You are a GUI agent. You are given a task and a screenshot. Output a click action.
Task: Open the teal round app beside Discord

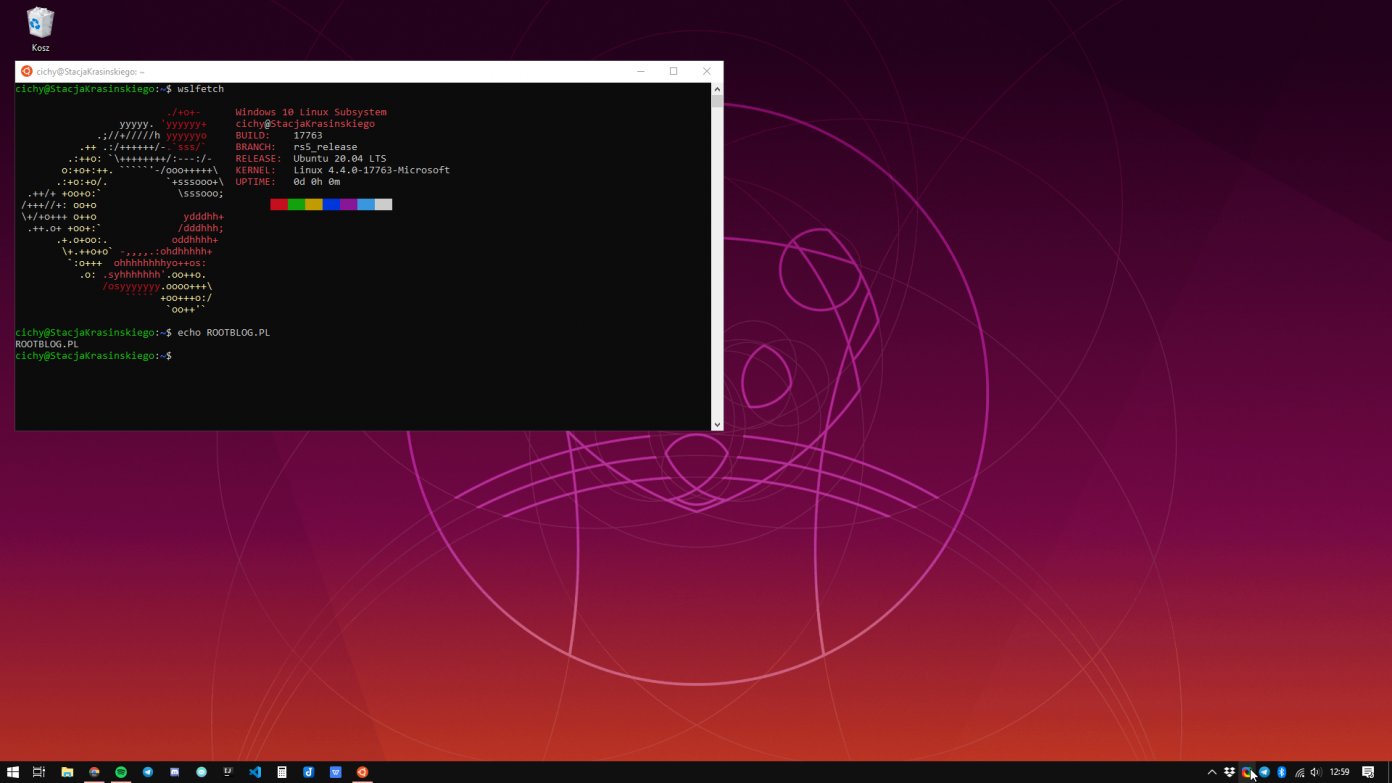click(x=201, y=772)
